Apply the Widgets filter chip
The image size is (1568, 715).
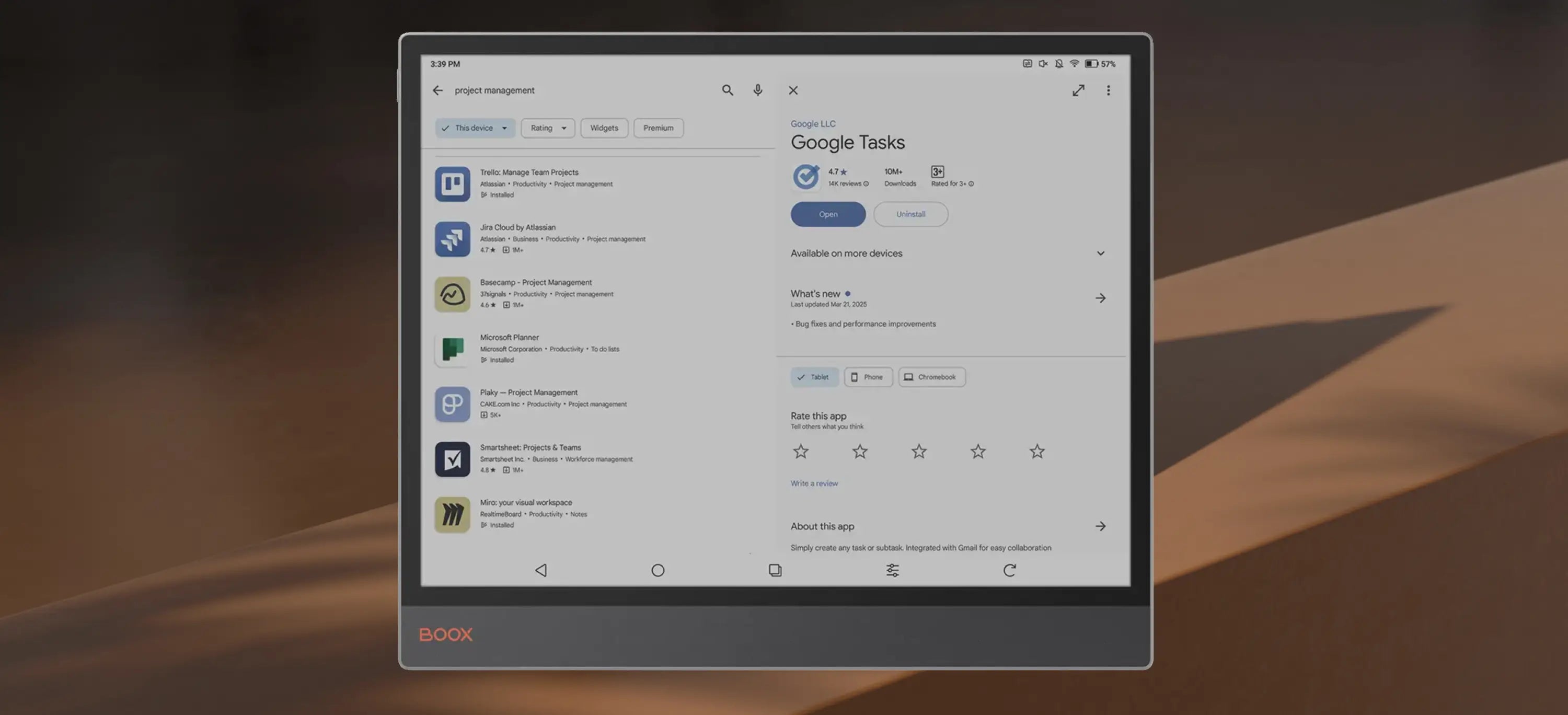pos(604,128)
